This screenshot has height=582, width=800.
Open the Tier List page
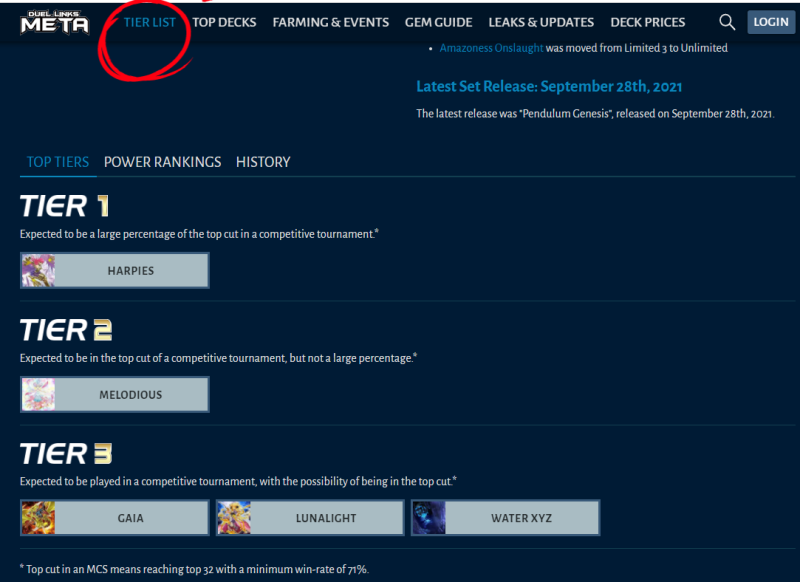point(149,22)
